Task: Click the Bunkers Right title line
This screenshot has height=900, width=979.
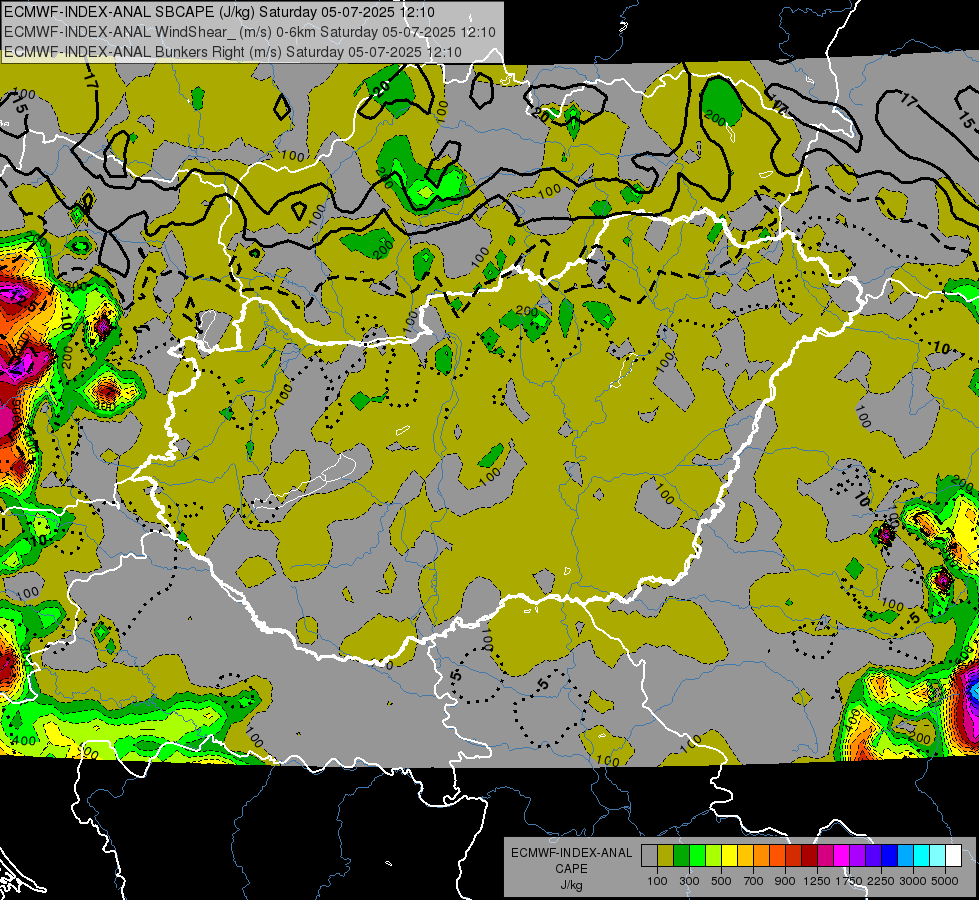Action: pyautogui.click(x=233, y=52)
